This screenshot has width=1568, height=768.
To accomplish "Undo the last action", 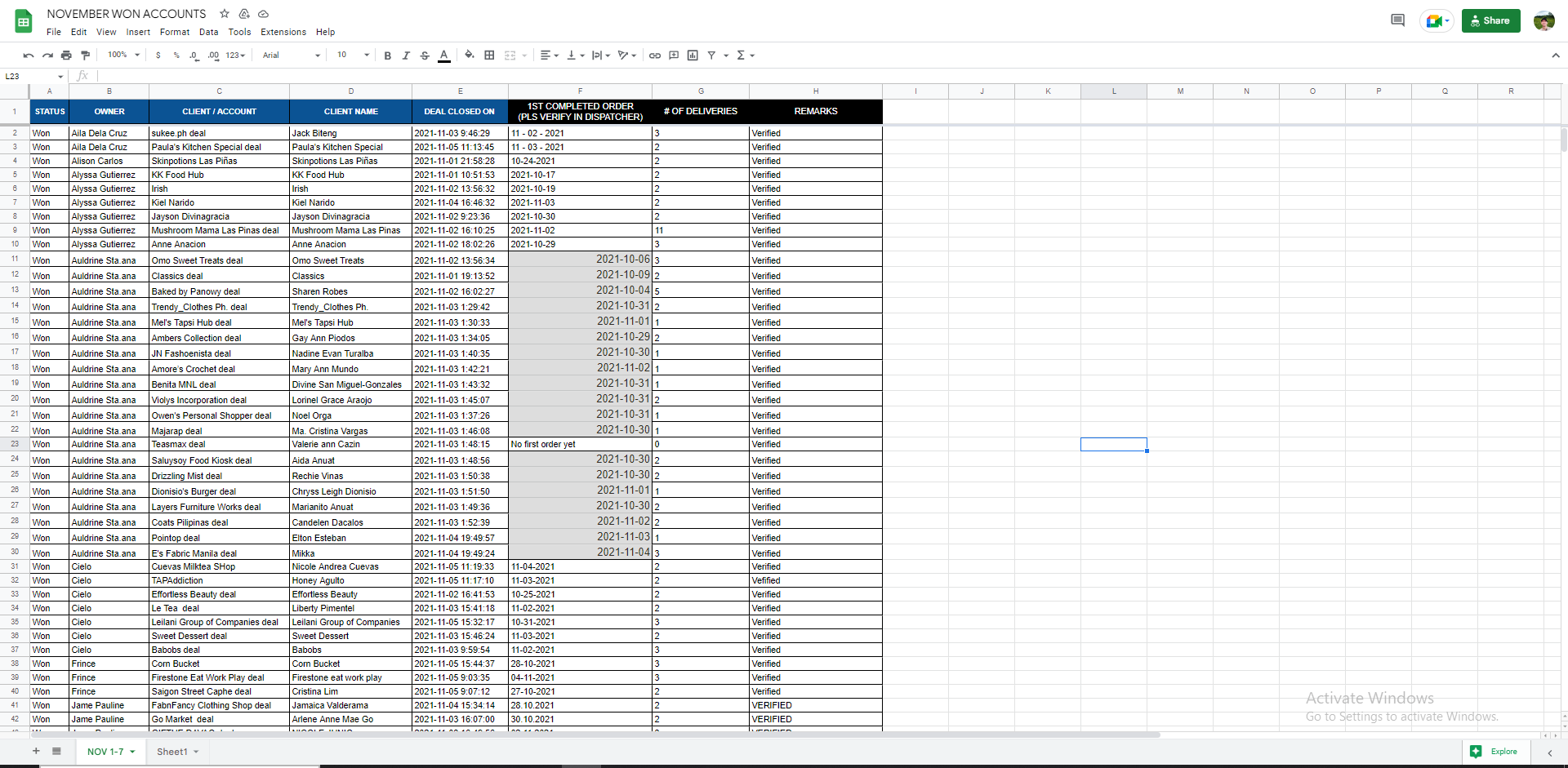I will (29, 55).
